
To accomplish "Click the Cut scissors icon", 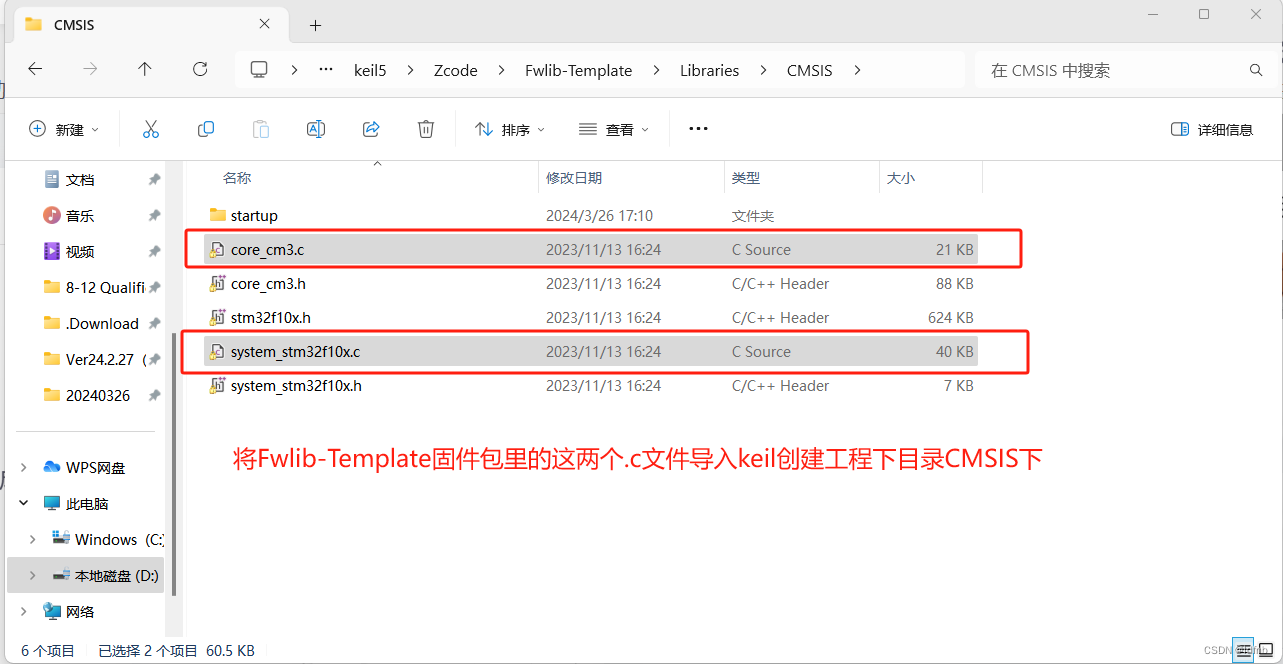I will pyautogui.click(x=151, y=129).
